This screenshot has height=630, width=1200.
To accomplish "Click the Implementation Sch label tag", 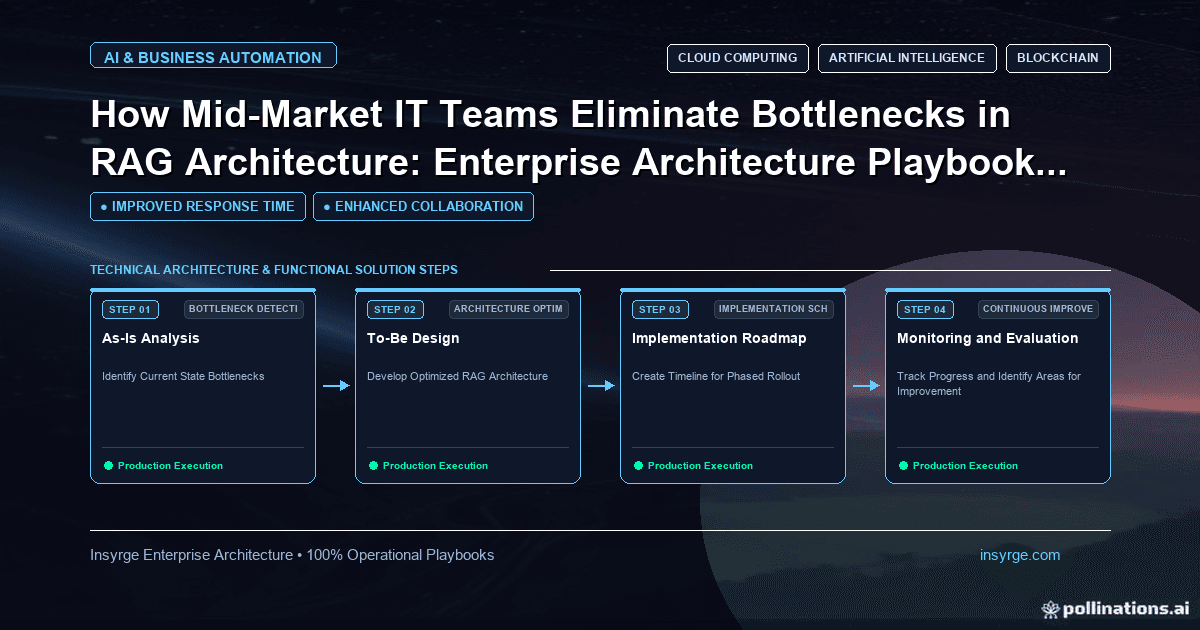I will pyautogui.click(x=774, y=309).
